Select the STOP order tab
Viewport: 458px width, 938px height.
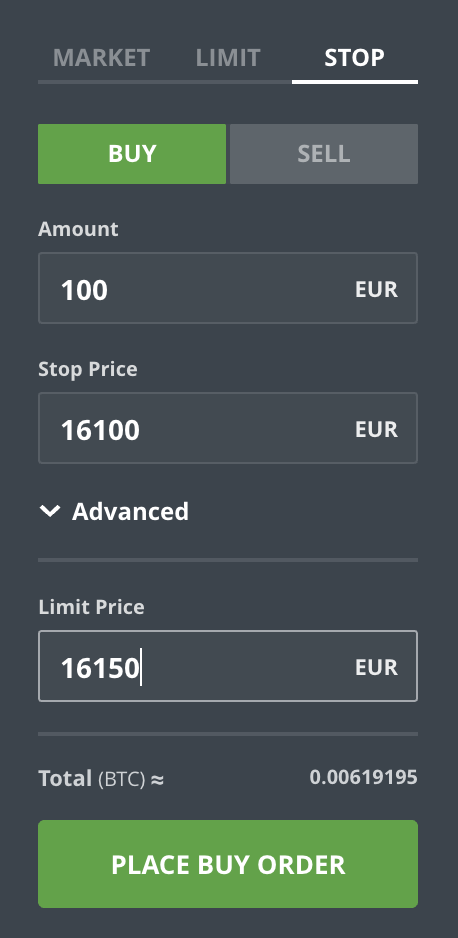[355, 58]
